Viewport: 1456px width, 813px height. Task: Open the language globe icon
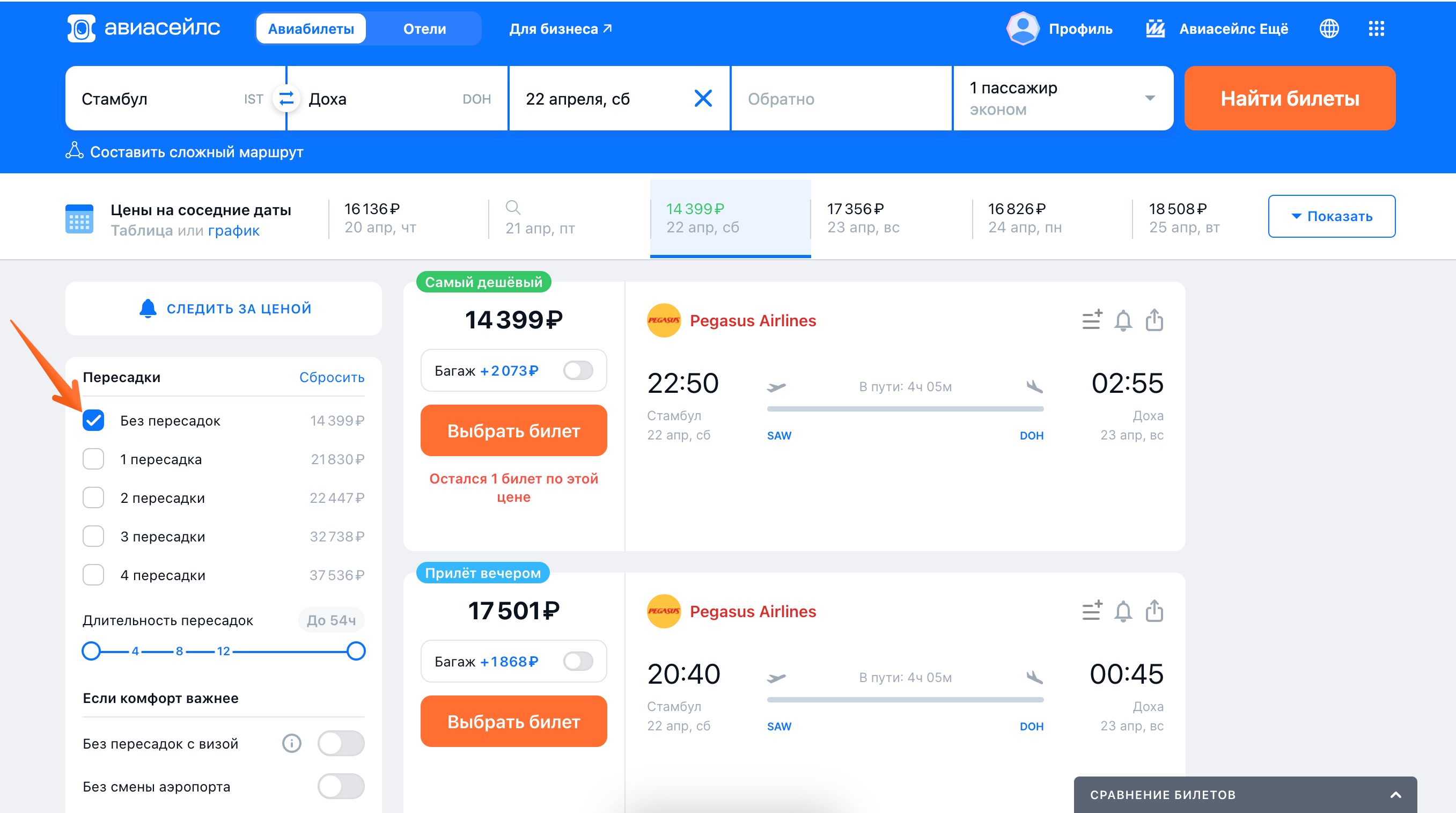1329,28
